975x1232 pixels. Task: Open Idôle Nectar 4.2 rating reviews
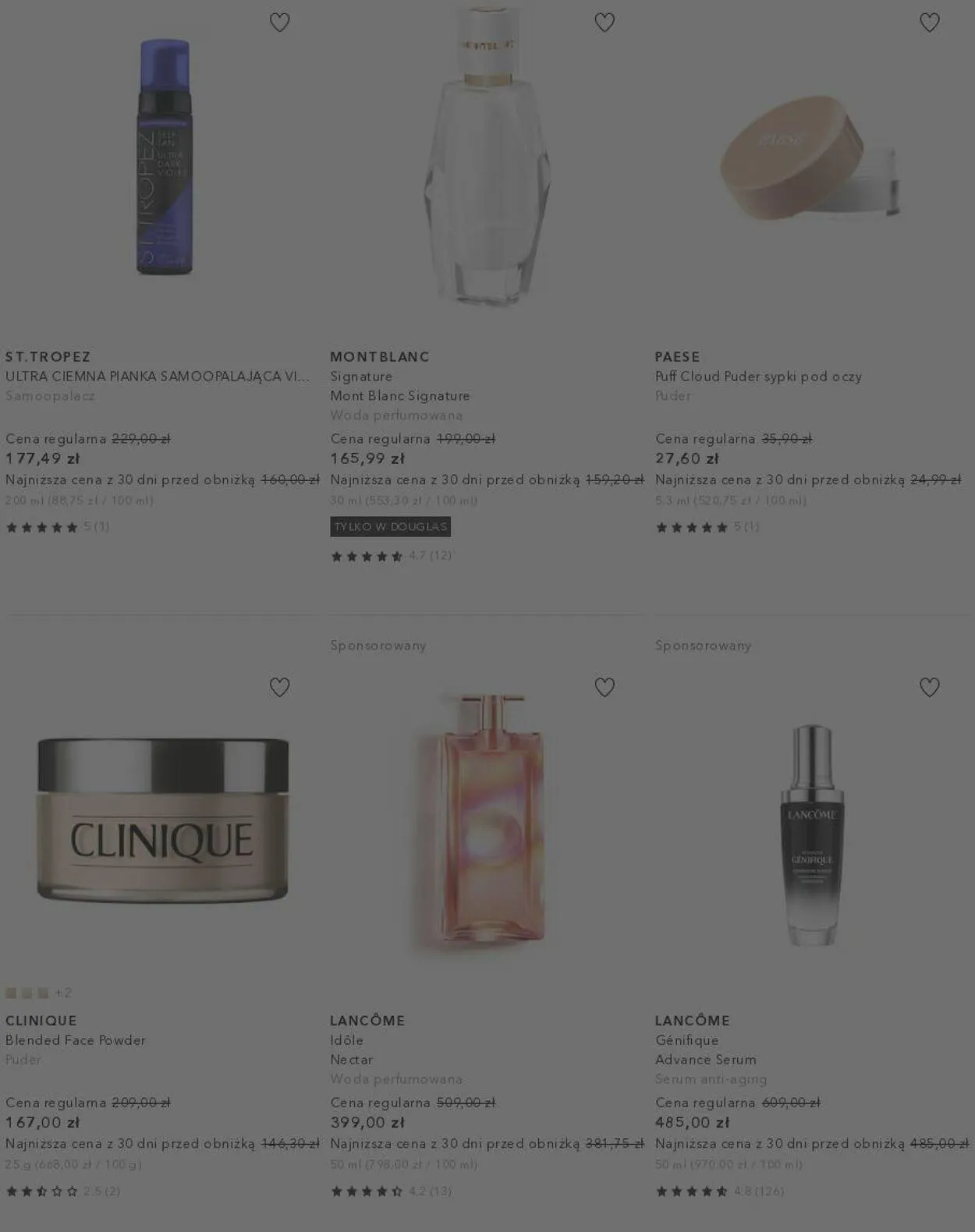391,1191
